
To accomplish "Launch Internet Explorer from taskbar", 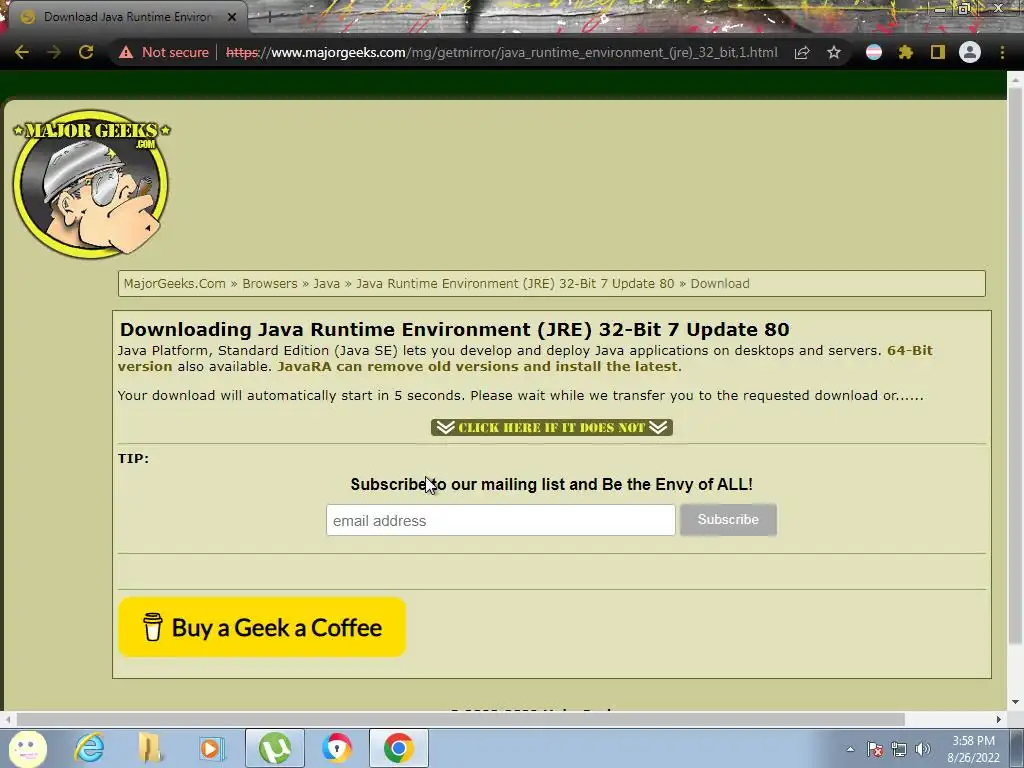I will tap(89, 748).
